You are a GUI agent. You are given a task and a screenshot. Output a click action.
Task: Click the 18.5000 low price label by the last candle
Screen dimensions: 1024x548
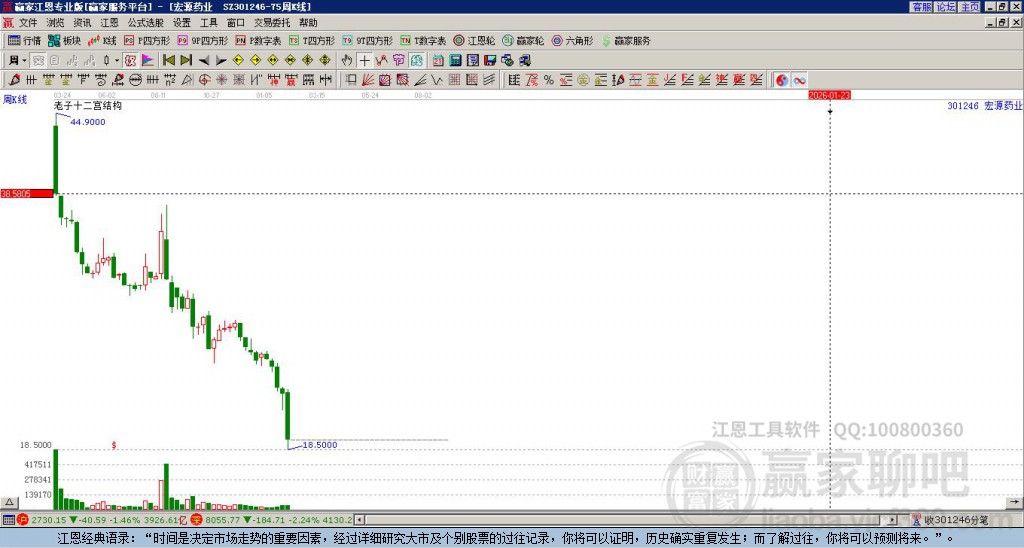(320, 445)
